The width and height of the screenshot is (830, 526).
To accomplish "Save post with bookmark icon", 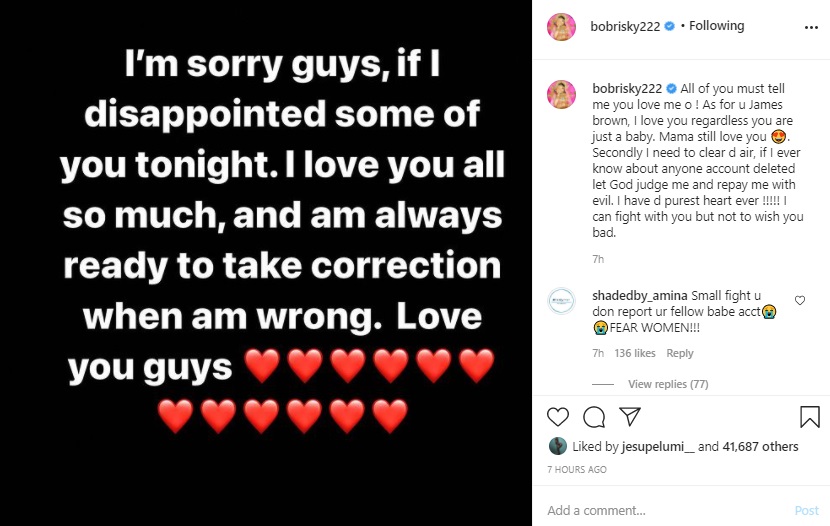I will pyautogui.click(x=809, y=416).
